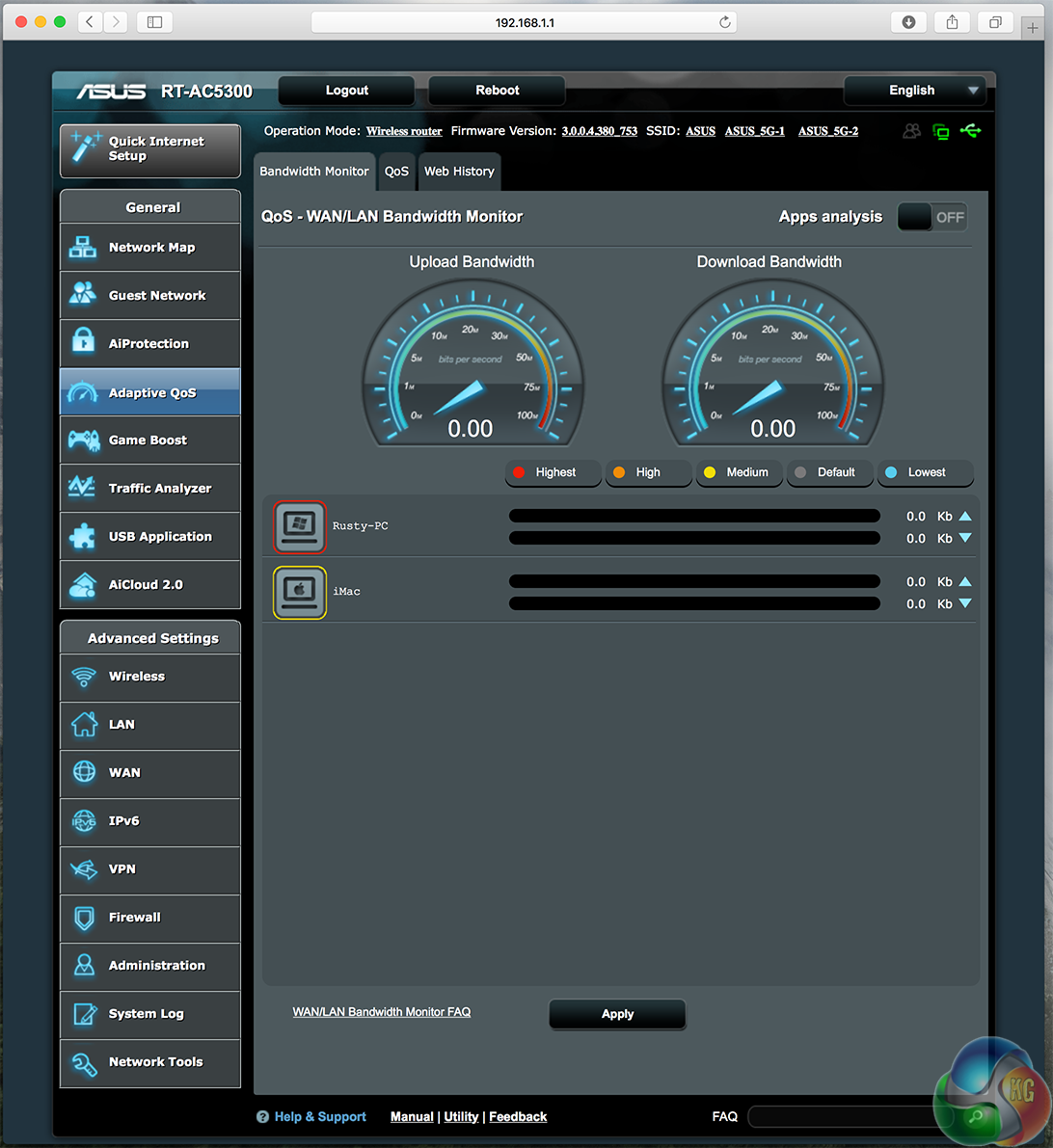Image resolution: width=1053 pixels, height=1148 pixels.
Task: Go back in Safari history
Action: point(90,22)
